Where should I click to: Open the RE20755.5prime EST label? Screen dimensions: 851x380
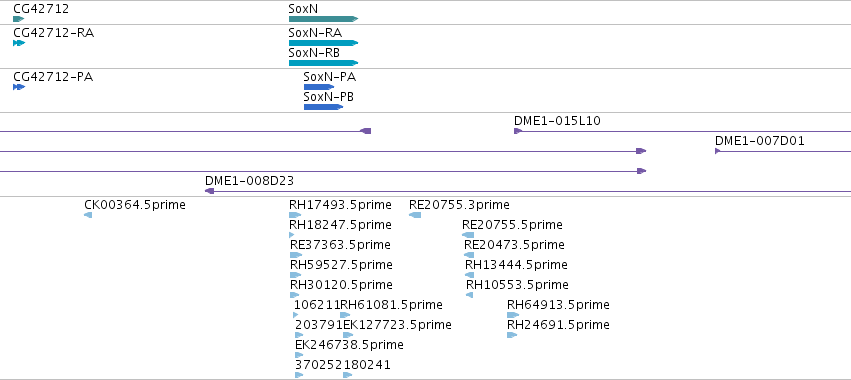[x=512, y=225]
